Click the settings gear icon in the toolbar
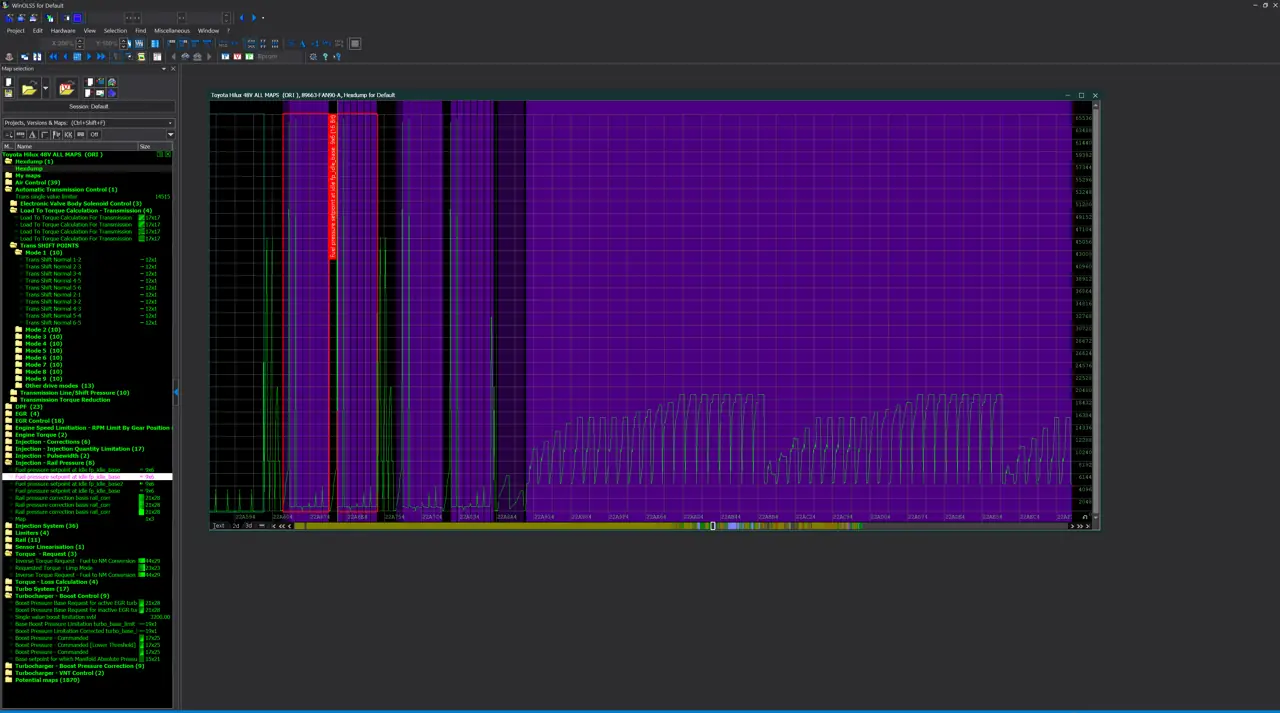The width and height of the screenshot is (1280, 713). (313, 57)
